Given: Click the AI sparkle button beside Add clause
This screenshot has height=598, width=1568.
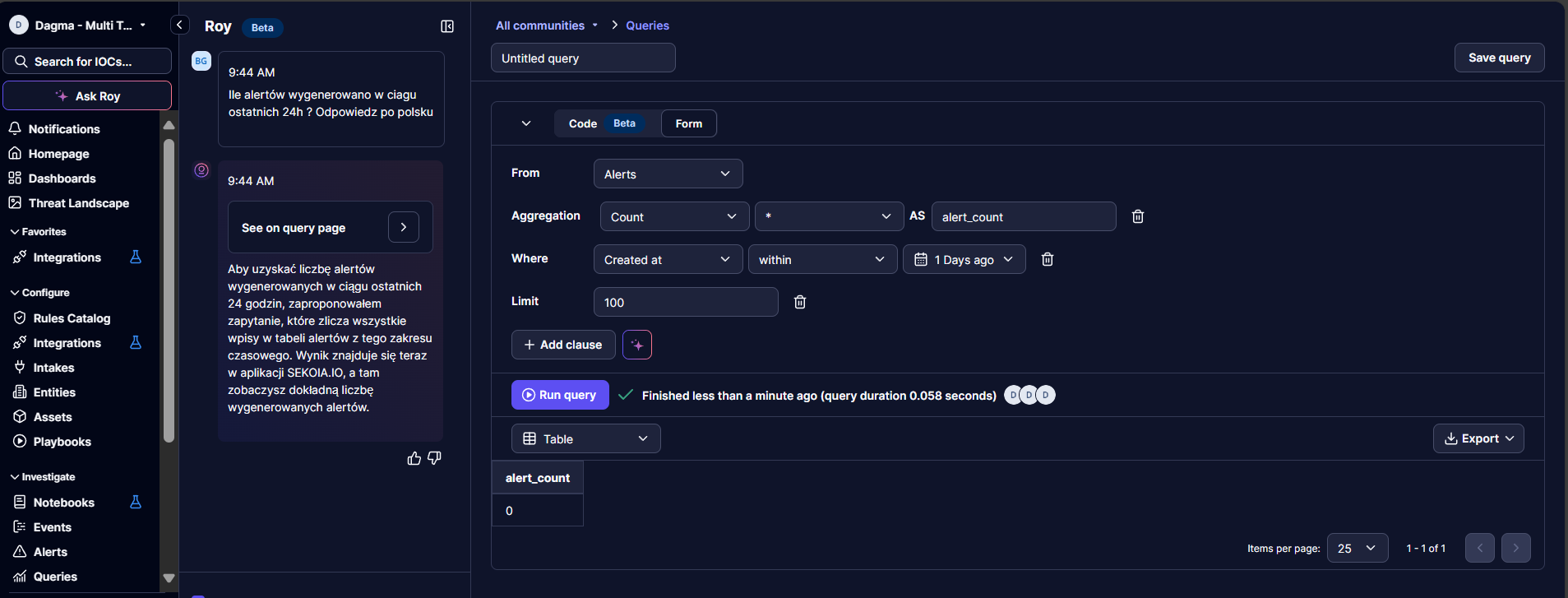Looking at the screenshot, I should (637, 345).
